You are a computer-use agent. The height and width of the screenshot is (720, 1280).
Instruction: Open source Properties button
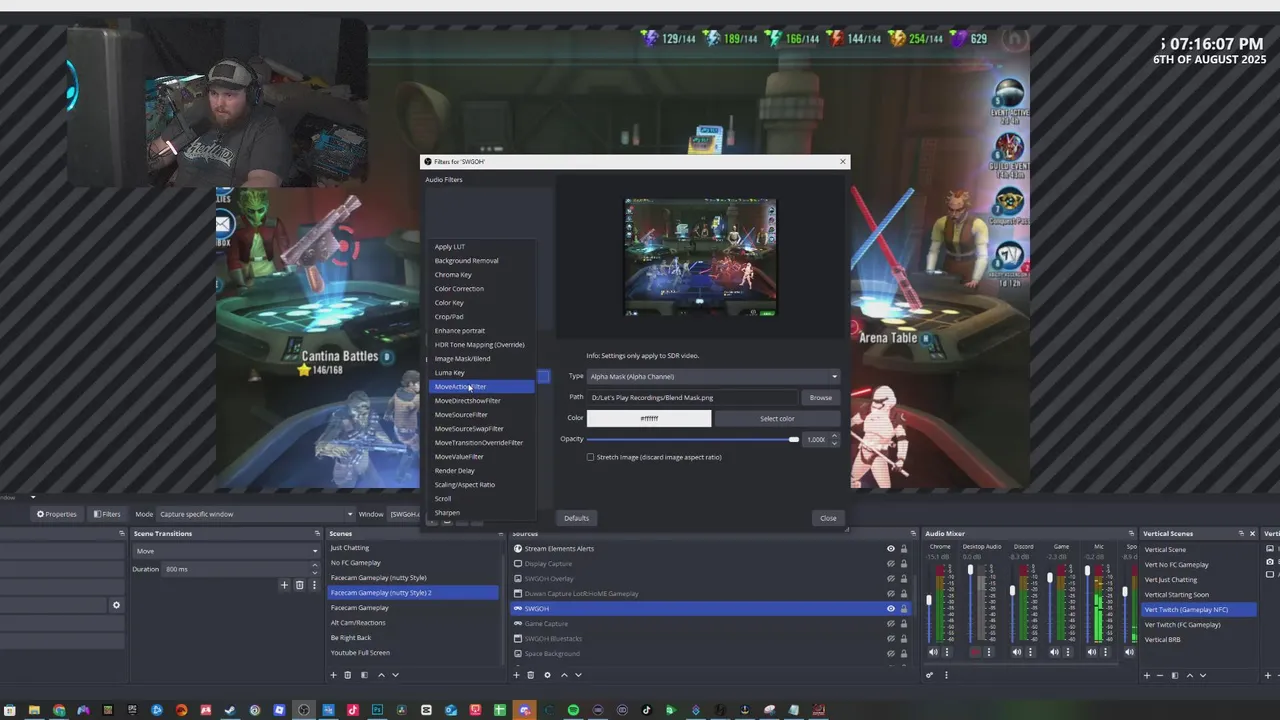pyautogui.click(x=57, y=514)
